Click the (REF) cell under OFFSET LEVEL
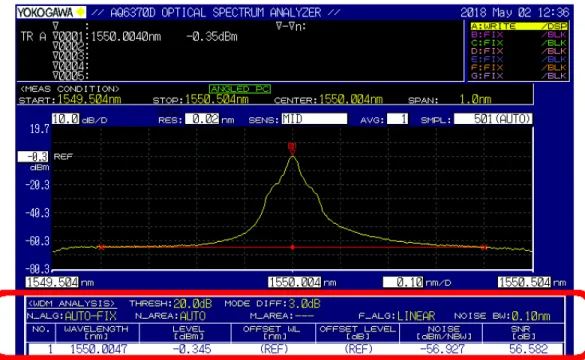 (x=358, y=349)
